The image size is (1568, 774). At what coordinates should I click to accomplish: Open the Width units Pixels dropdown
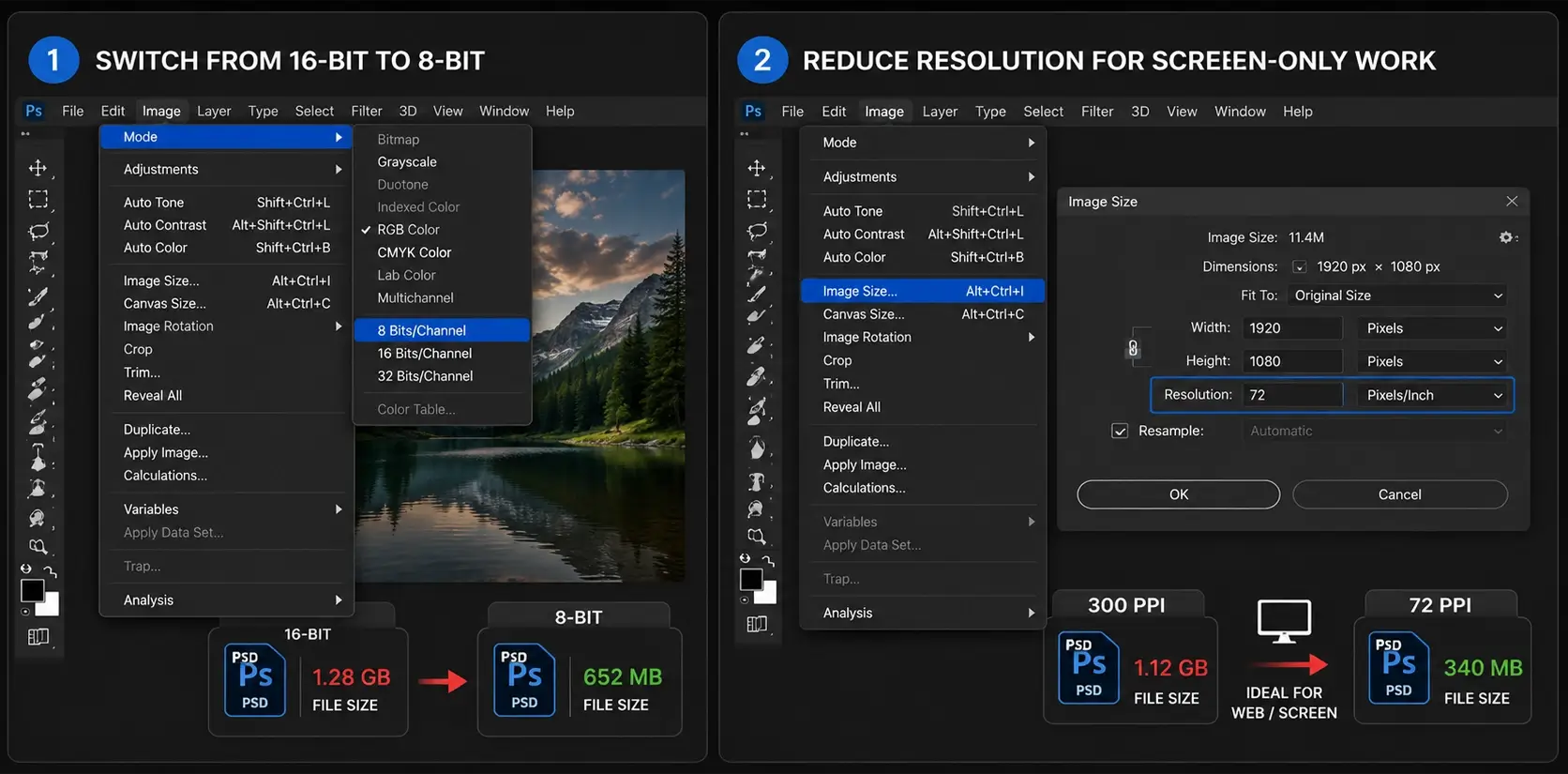1432,328
